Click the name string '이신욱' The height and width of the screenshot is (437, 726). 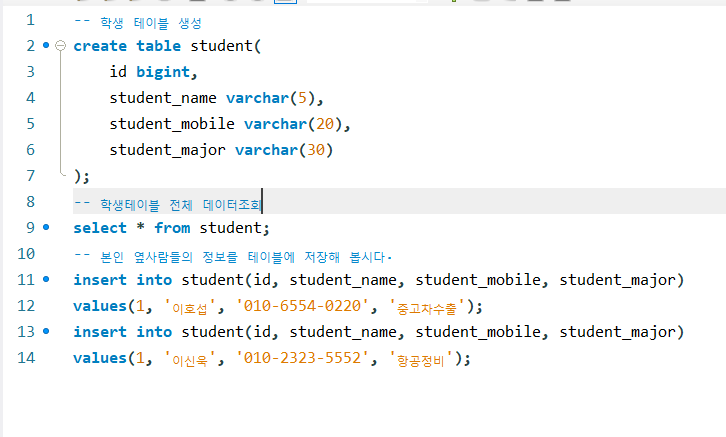190,359
